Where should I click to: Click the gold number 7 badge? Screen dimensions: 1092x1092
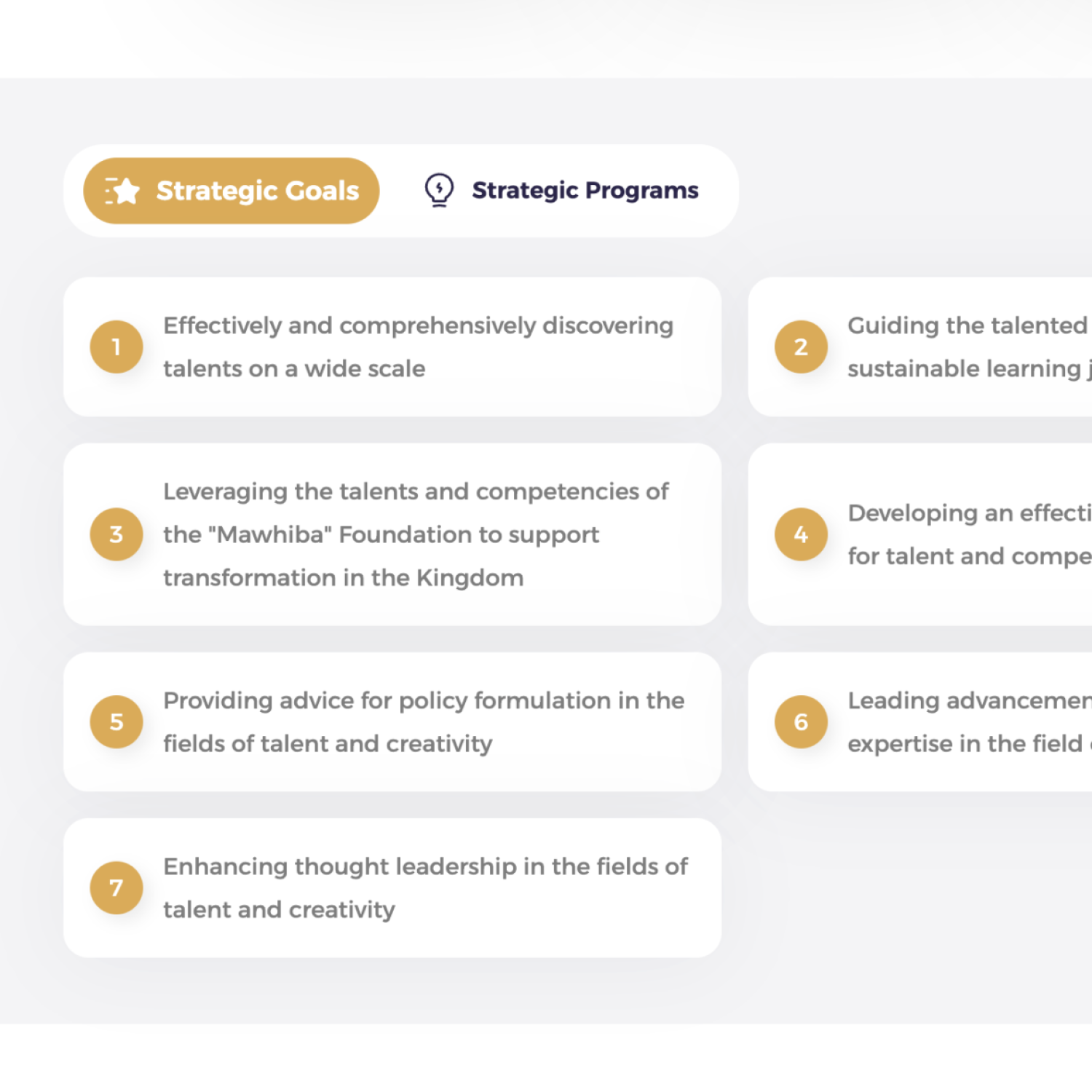pyautogui.click(x=116, y=887)
